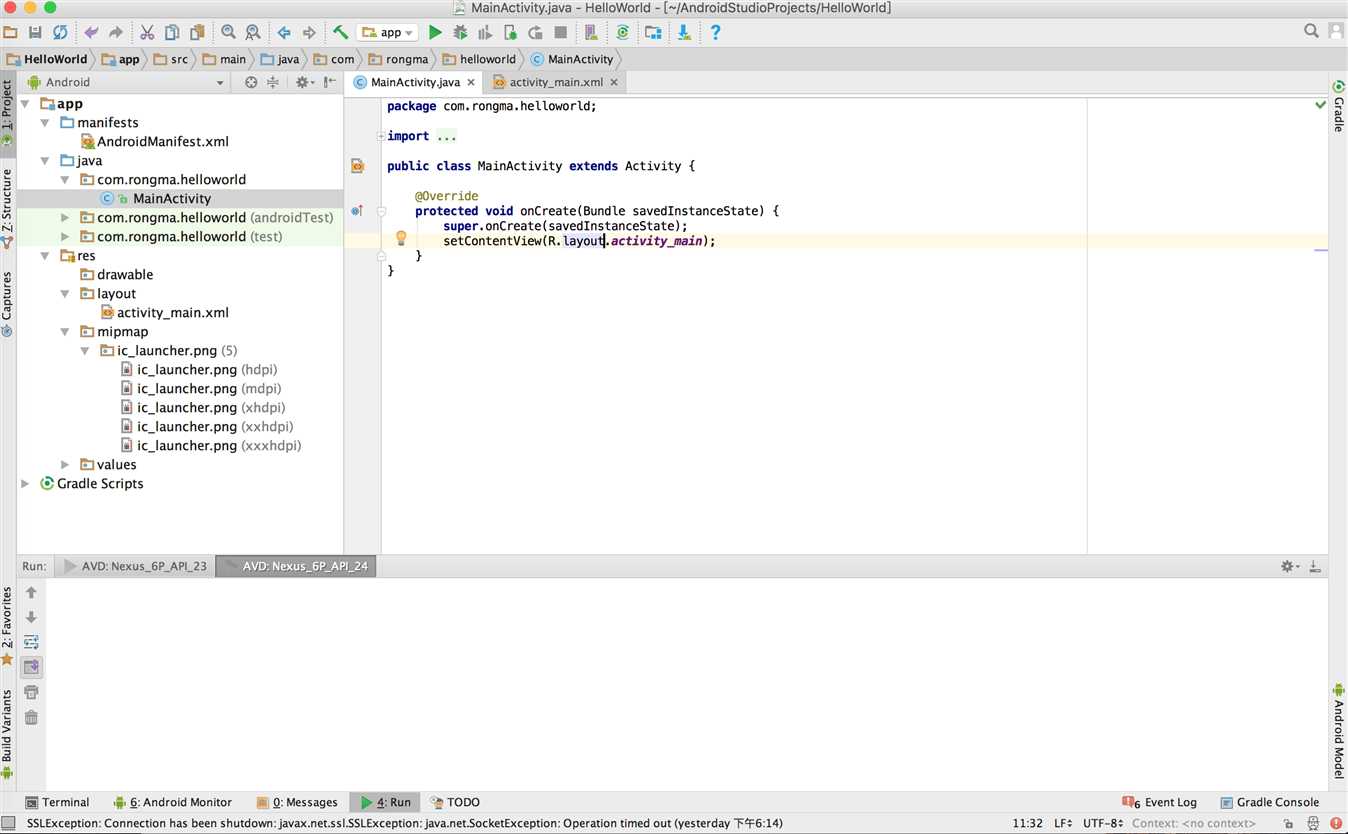The image size is (1348, 834).
Task: Click the SDK Manager download icon
Action: [684, 32]
